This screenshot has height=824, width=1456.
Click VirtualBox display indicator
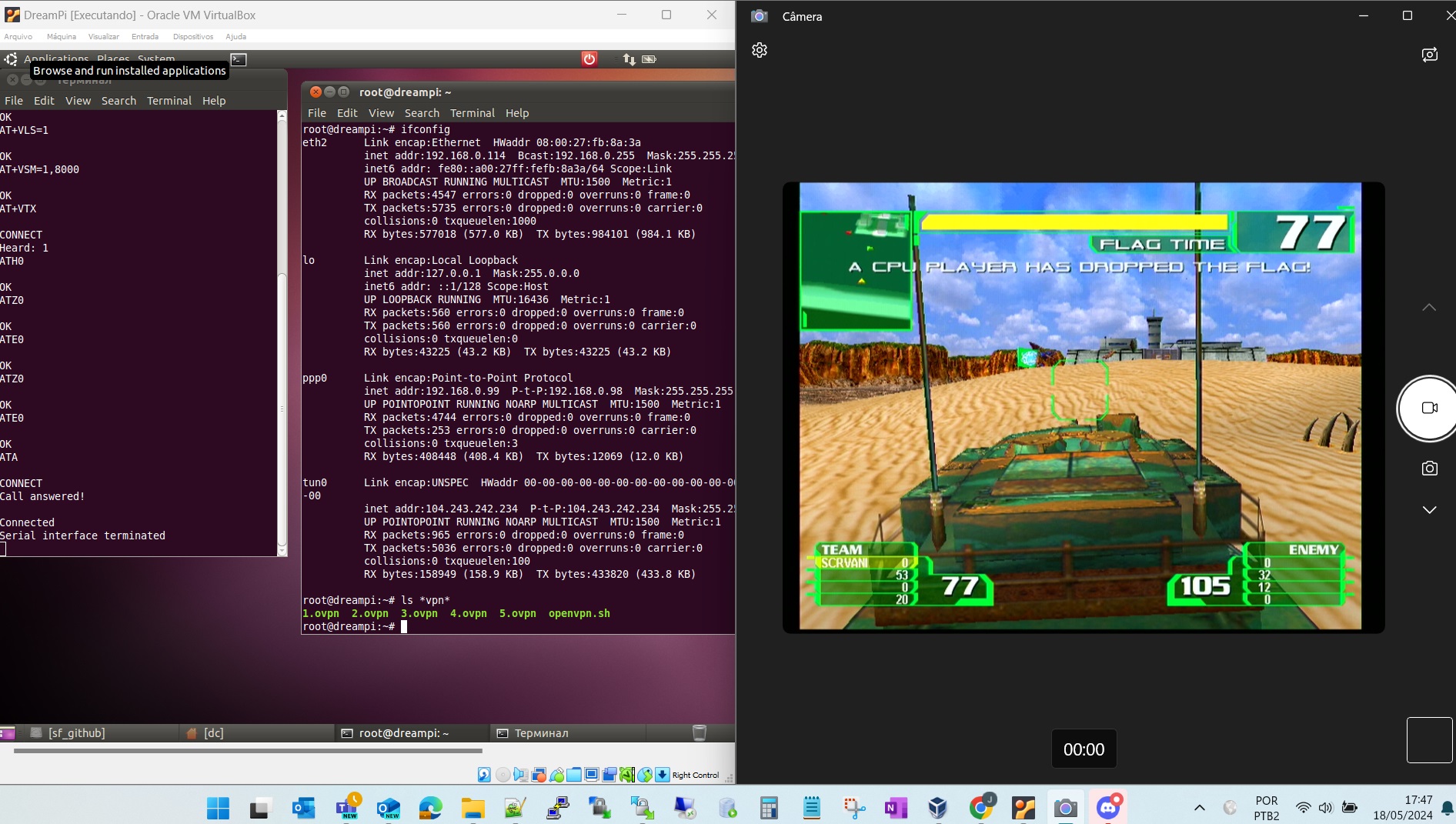pos(592,775)
